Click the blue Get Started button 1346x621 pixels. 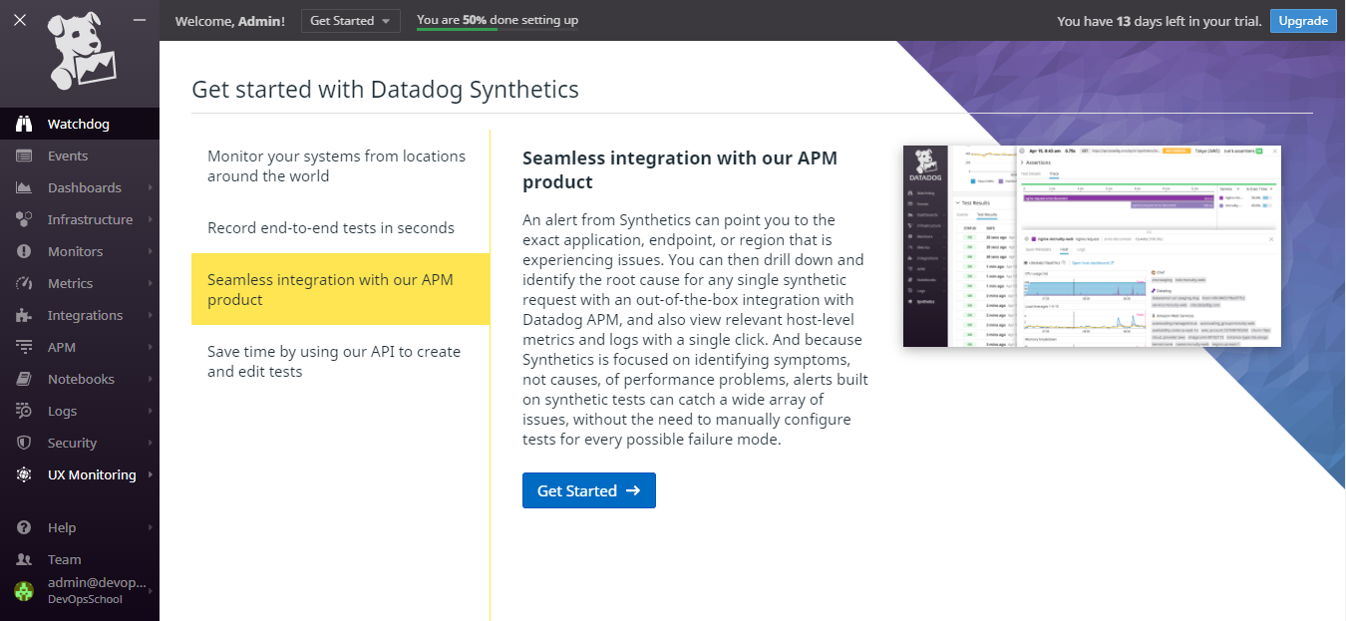click(588, 491)
